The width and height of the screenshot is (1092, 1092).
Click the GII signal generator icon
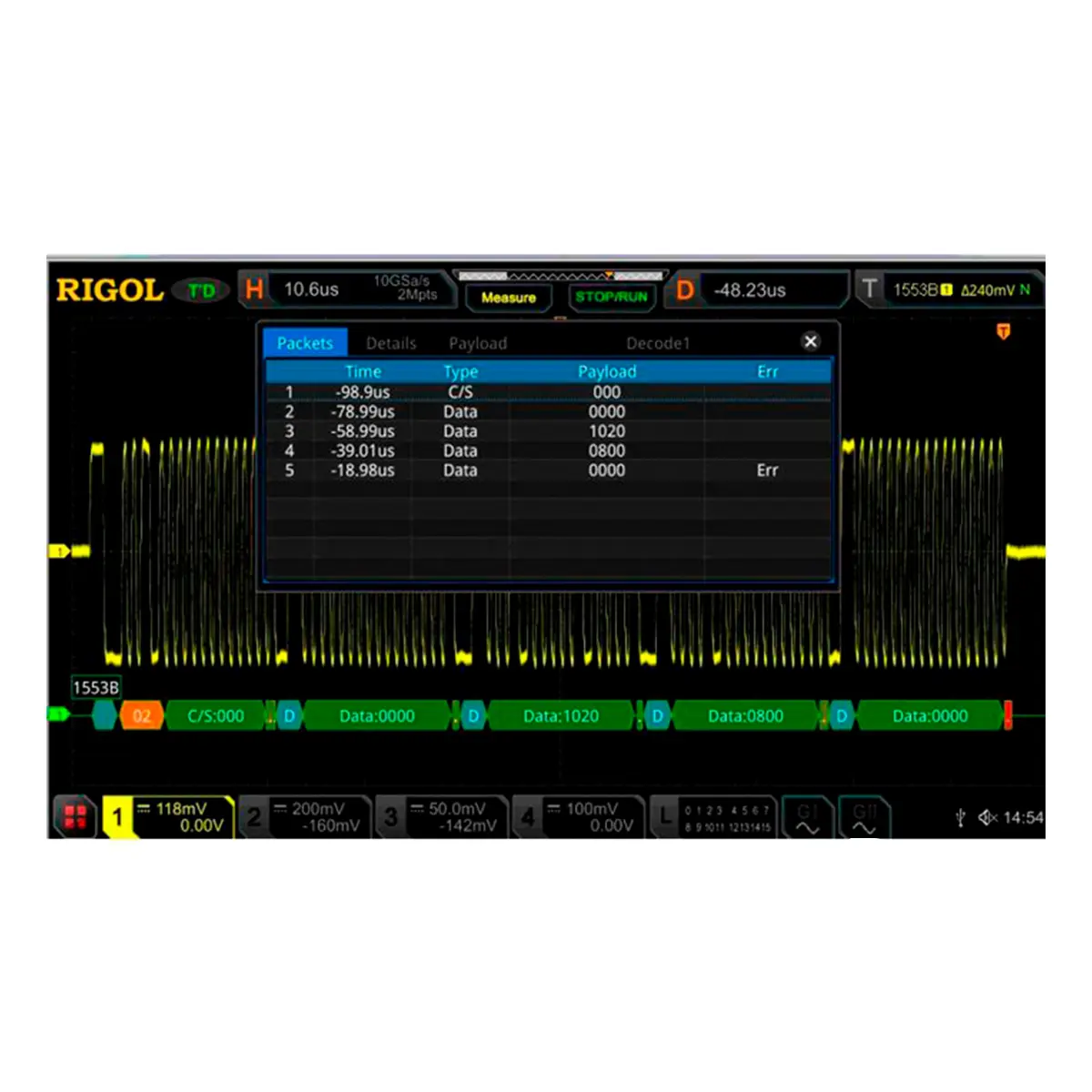click(x=864, y=816)
